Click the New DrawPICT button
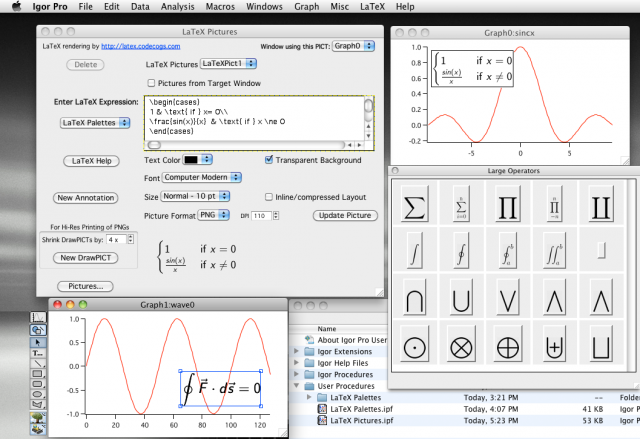 click(86, 258)
